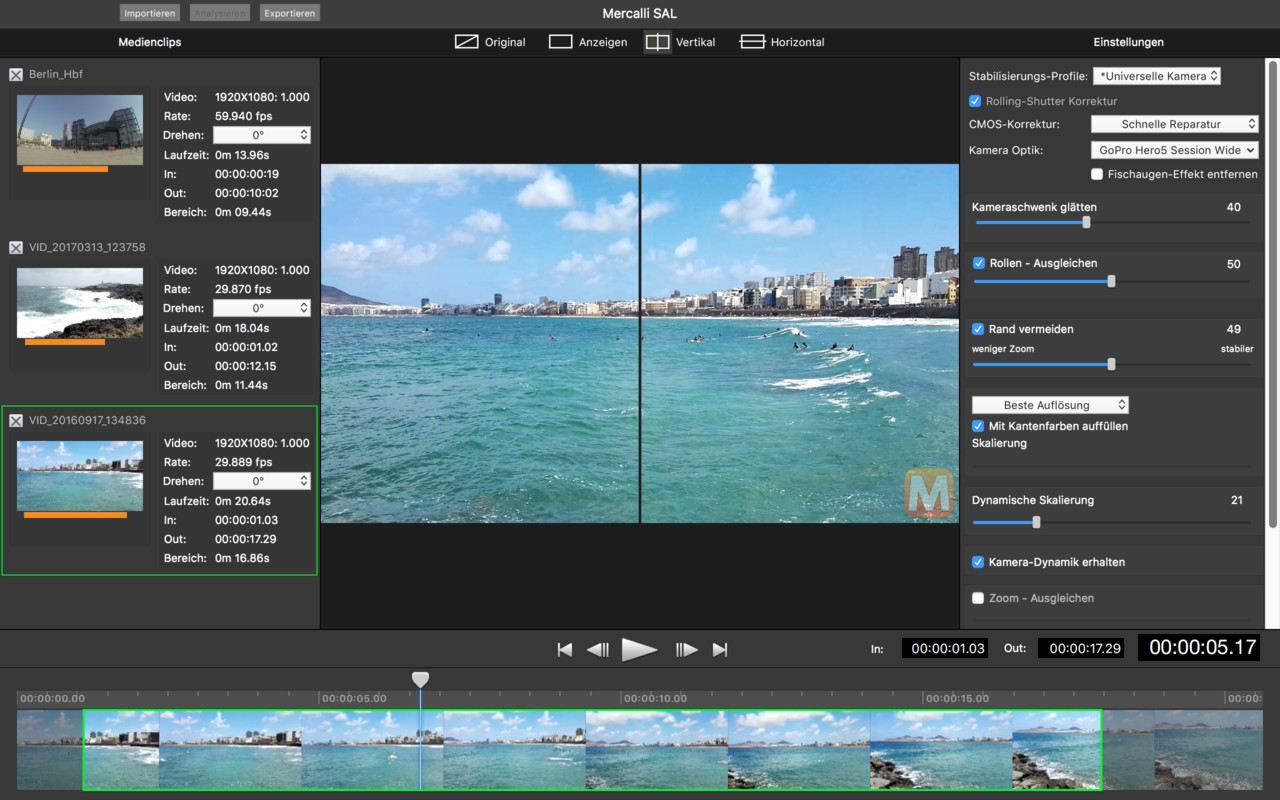Select the Anzeigen view icon
This screenshot has width=1280, height=800.
click(560, 42)
